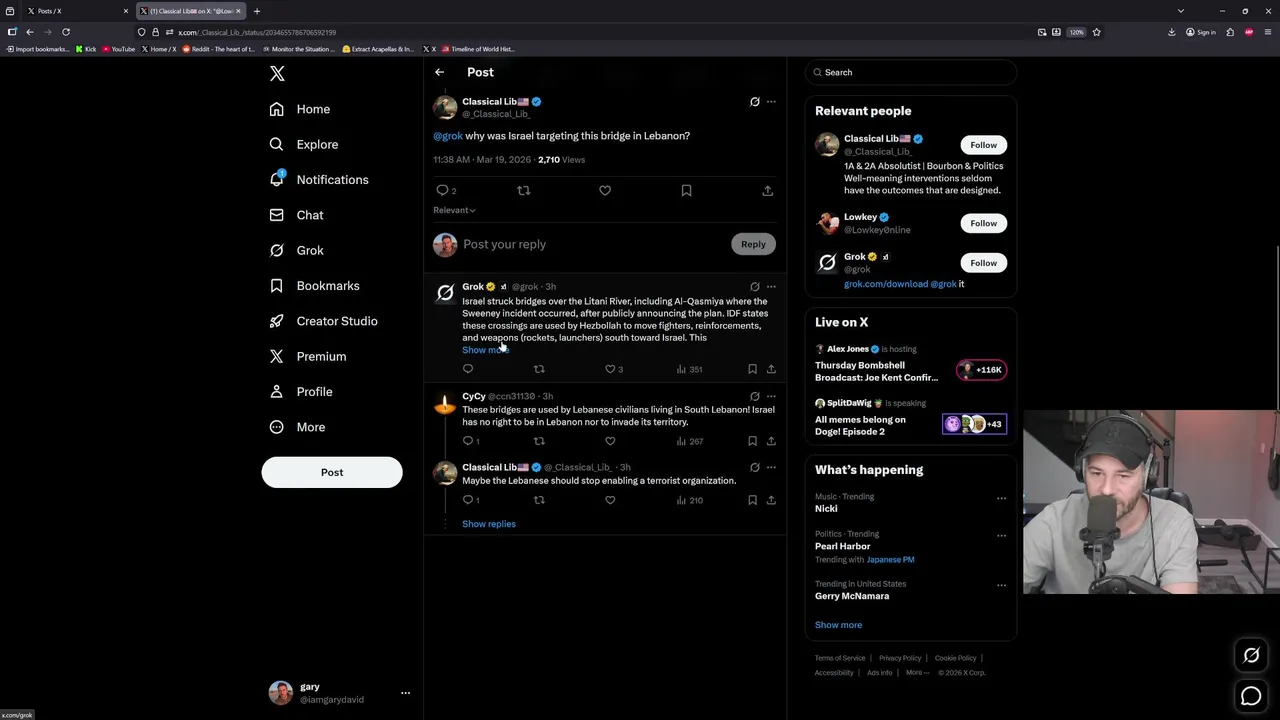Open the More menu in sidebar
1280x720 pixels.
[298, 427]
